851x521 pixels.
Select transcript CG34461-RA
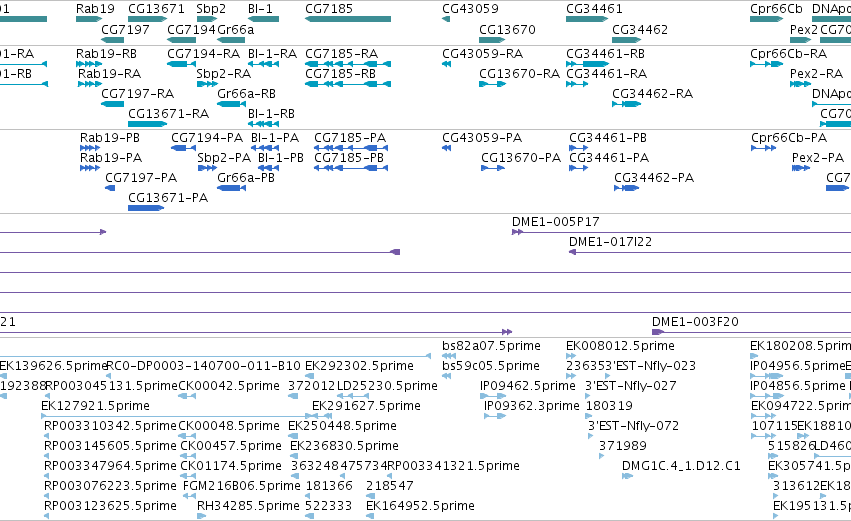(577, 84)
